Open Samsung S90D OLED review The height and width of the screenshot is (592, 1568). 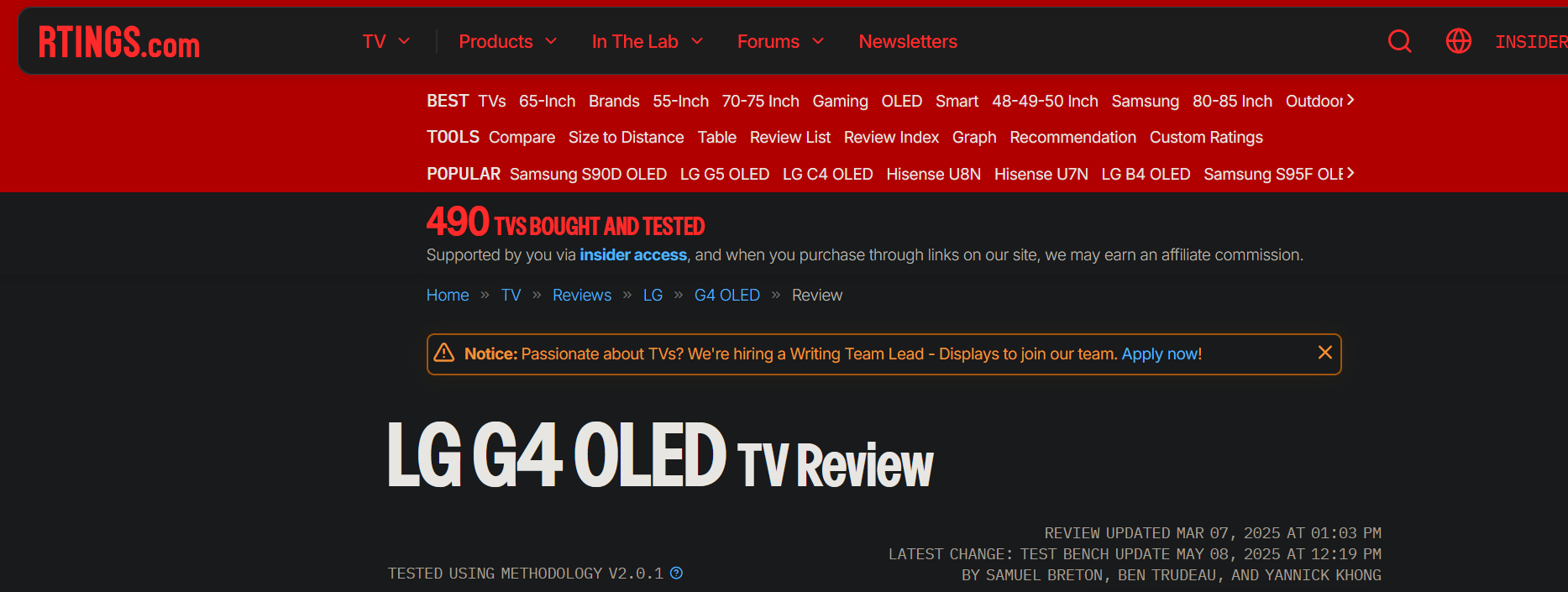tap(588, 174)
